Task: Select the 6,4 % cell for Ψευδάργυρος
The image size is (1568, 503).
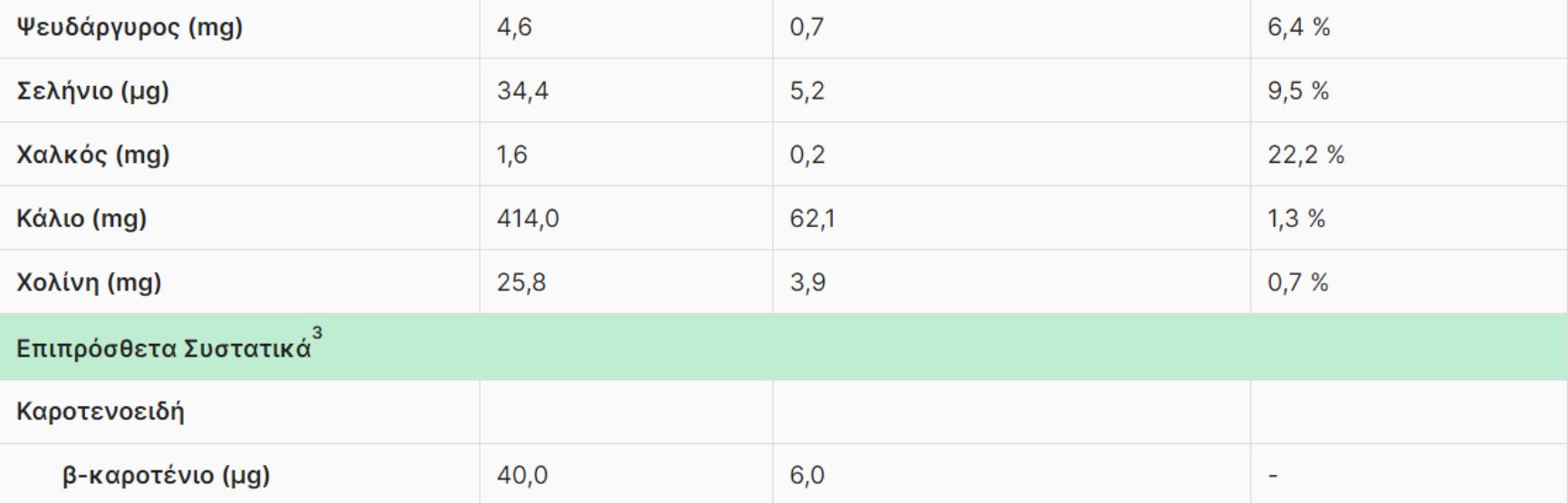Action: pyautogui.click(x=1298, y=28)
